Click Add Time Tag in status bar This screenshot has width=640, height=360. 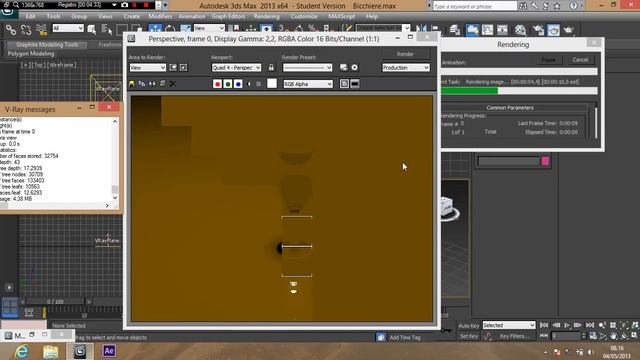click(x=404, y=338)
